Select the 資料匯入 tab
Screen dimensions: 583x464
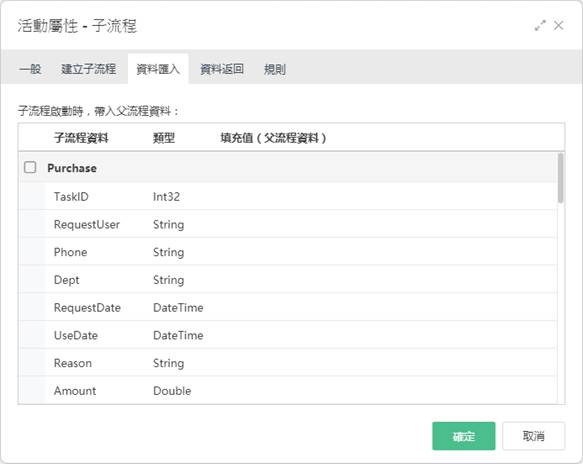158,69
